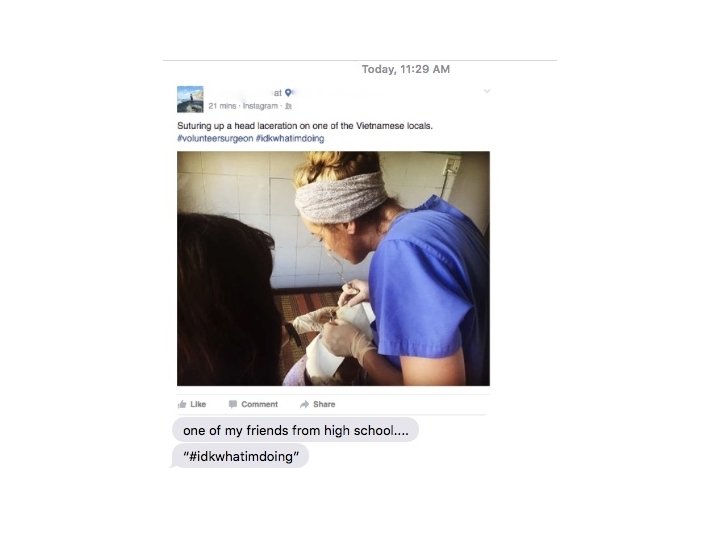Click the Comment text label
This screenshot has width=720, height=540.
(x=259, y=404)
